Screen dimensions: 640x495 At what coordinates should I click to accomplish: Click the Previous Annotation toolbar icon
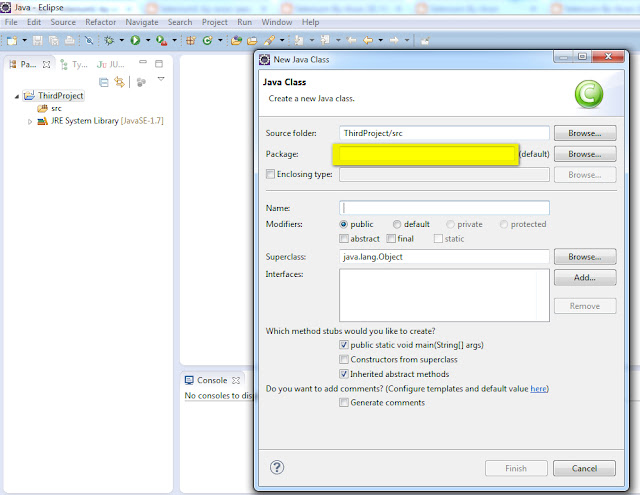[325, 40]
